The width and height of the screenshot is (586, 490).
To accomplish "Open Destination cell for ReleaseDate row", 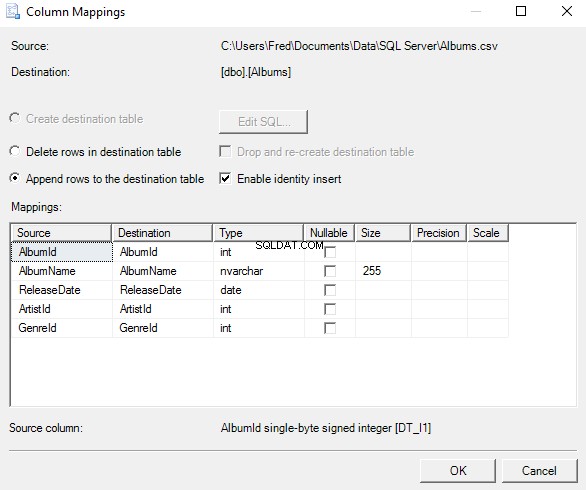I will point(163,290).
